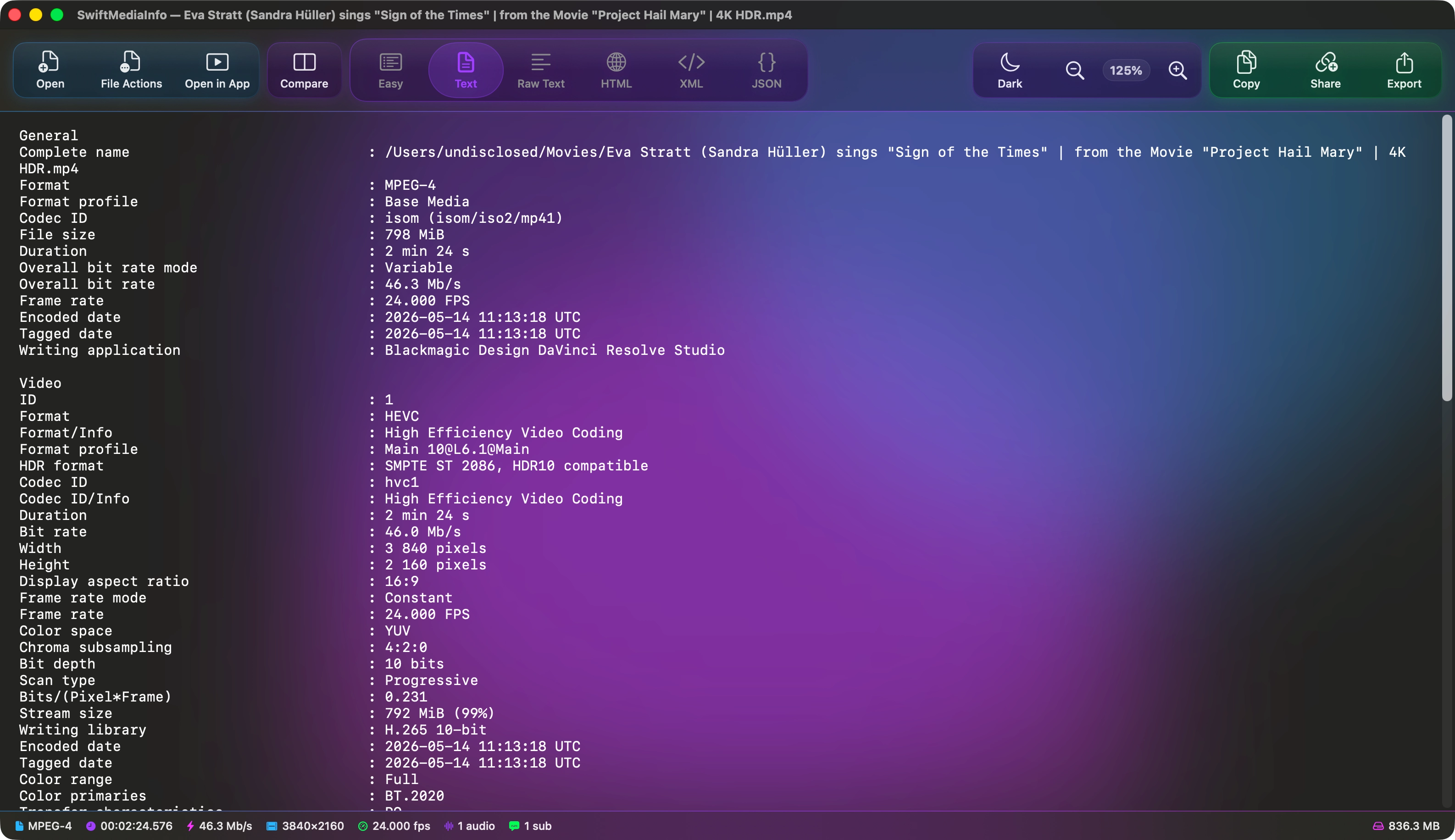
Task: Click the 'Chroma subsampling' label
Action: click(x=96, y=647)
